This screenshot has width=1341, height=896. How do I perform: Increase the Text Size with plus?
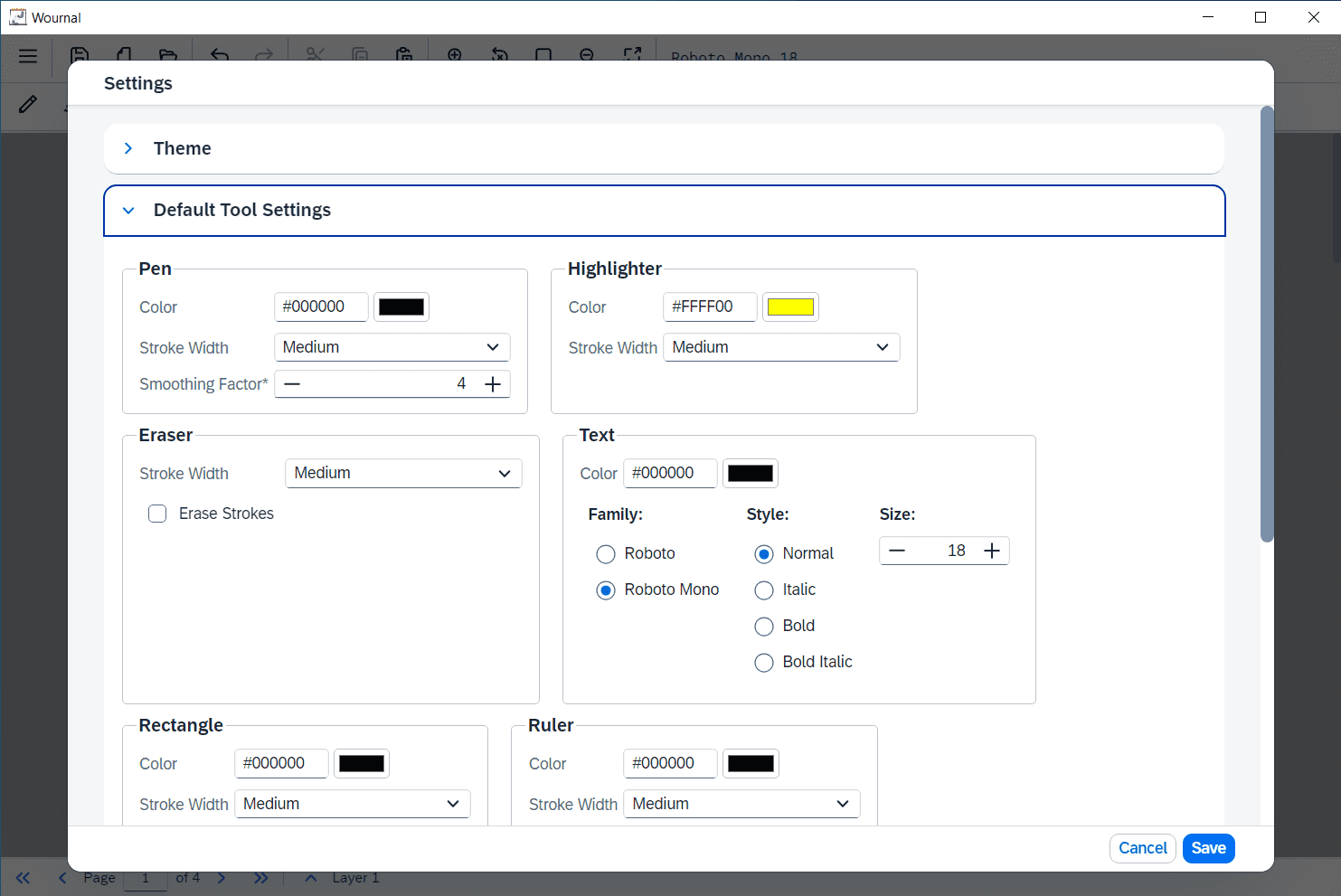[x=992, y=551]
